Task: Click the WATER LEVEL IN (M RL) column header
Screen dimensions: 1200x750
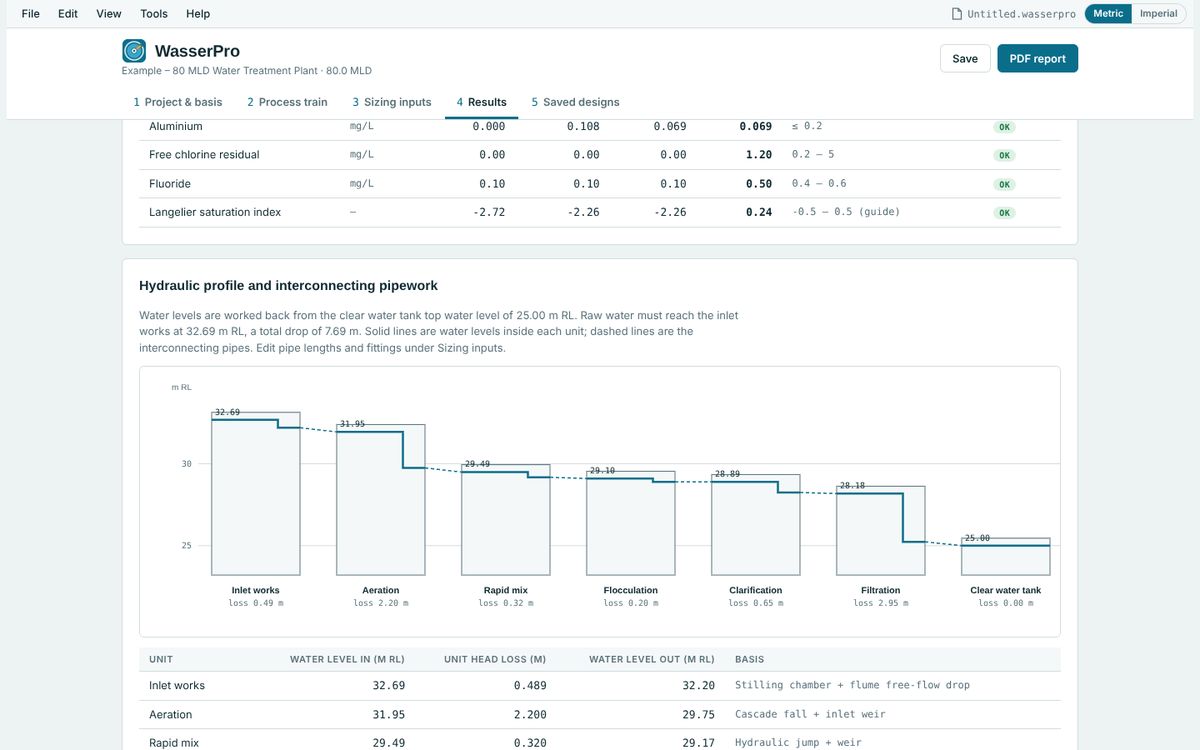Action: pyautogui.click(x=347, y=660)
